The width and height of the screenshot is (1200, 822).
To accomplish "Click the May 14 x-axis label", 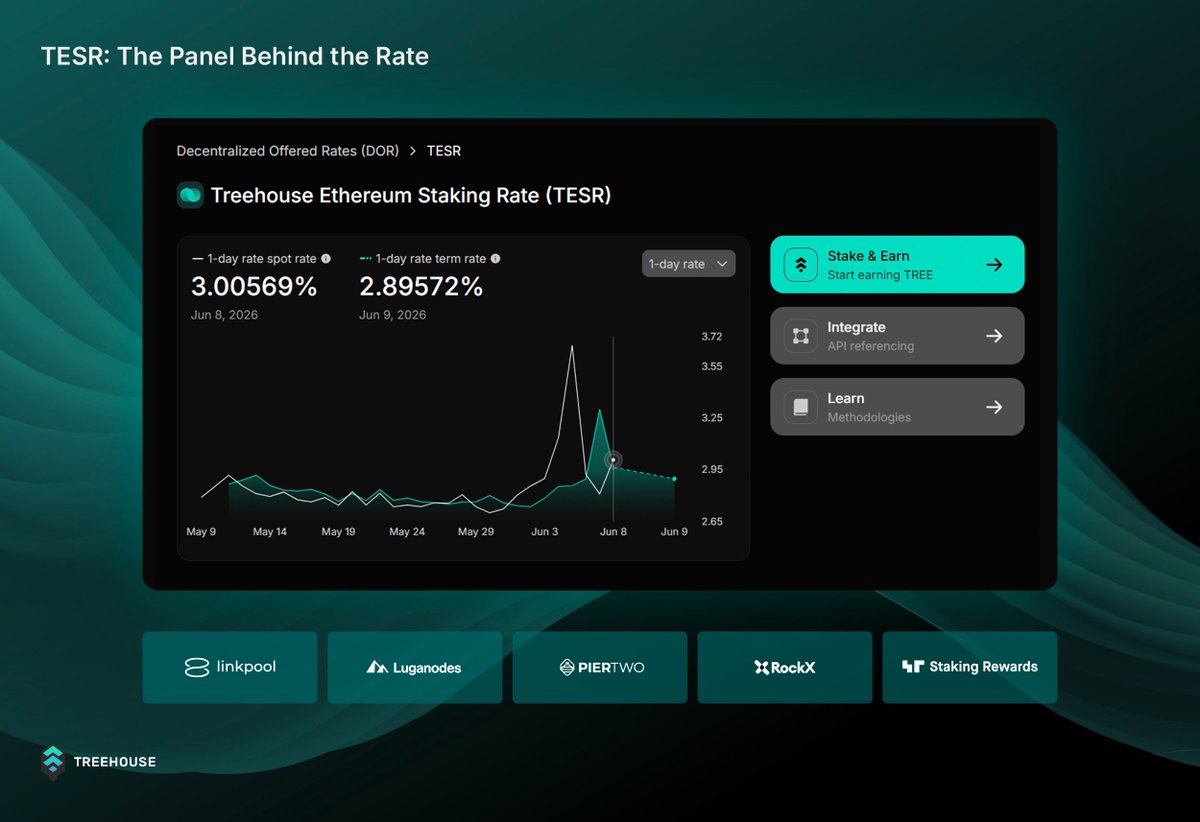I will pyautogui.click(x=270, y=532).
